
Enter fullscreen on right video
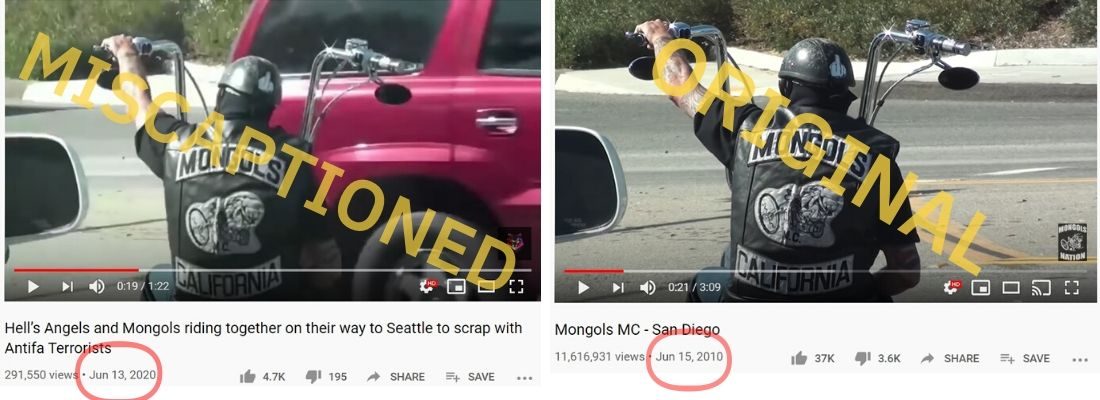[1071, 288]
